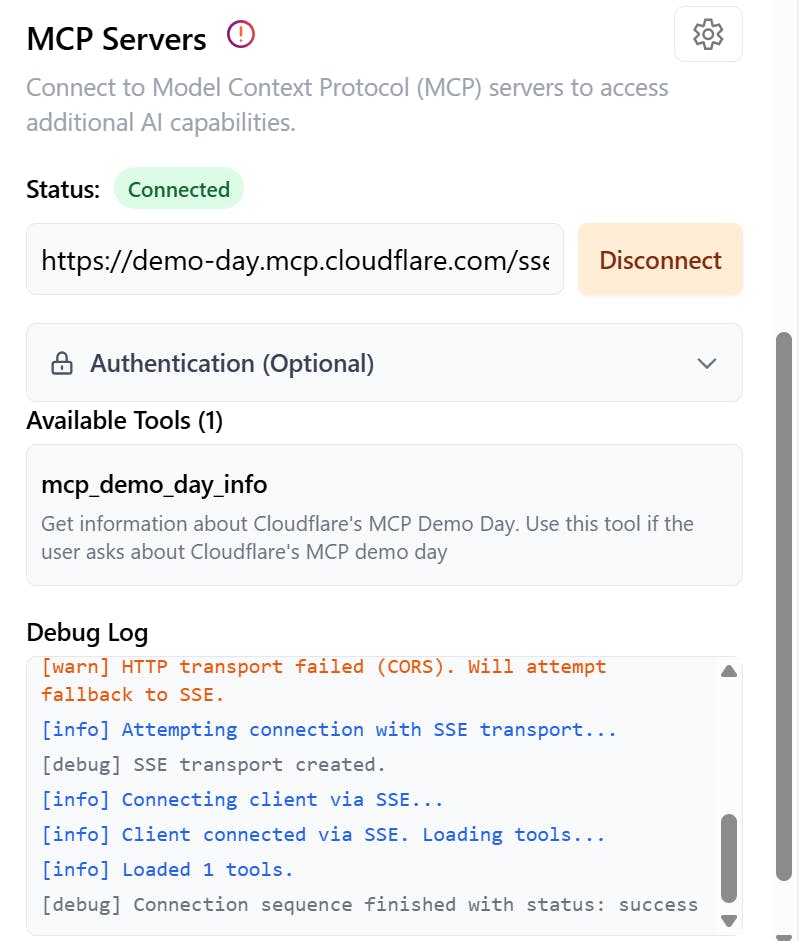Click the HTTP transport failed warning log line
799x941 pixels.
(x=323, y=680)
